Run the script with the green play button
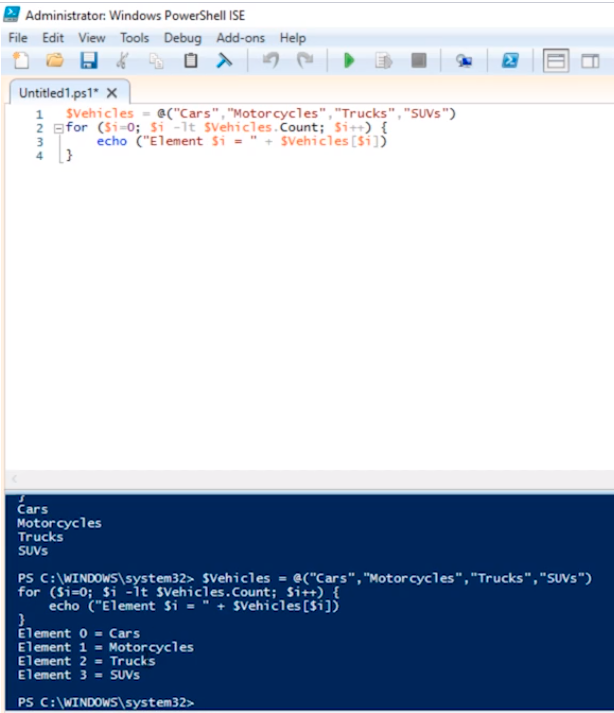Screen dimensions: 614x713 [349, 61]
